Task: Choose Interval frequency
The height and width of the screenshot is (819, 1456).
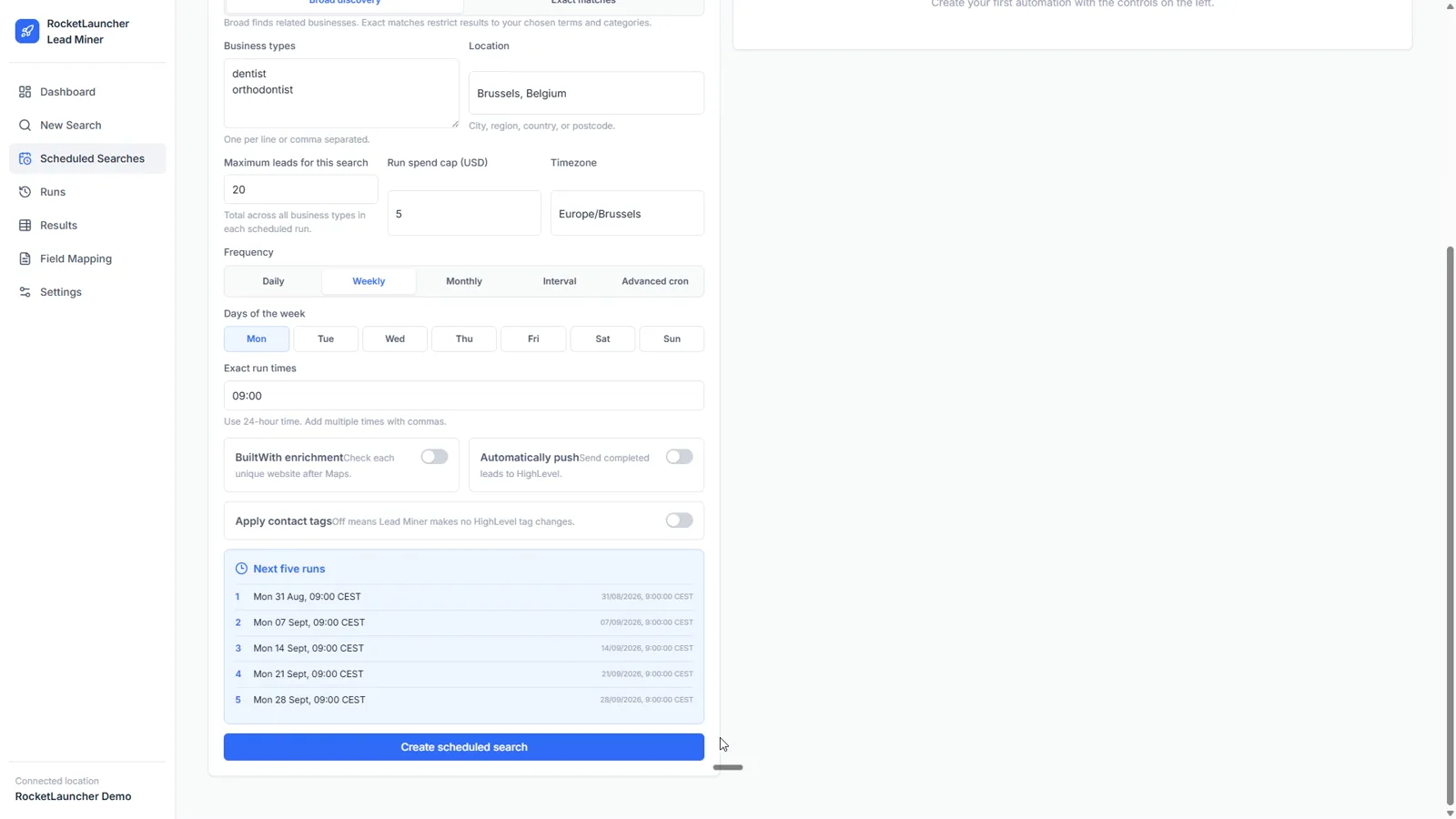Action: point(560,281)
